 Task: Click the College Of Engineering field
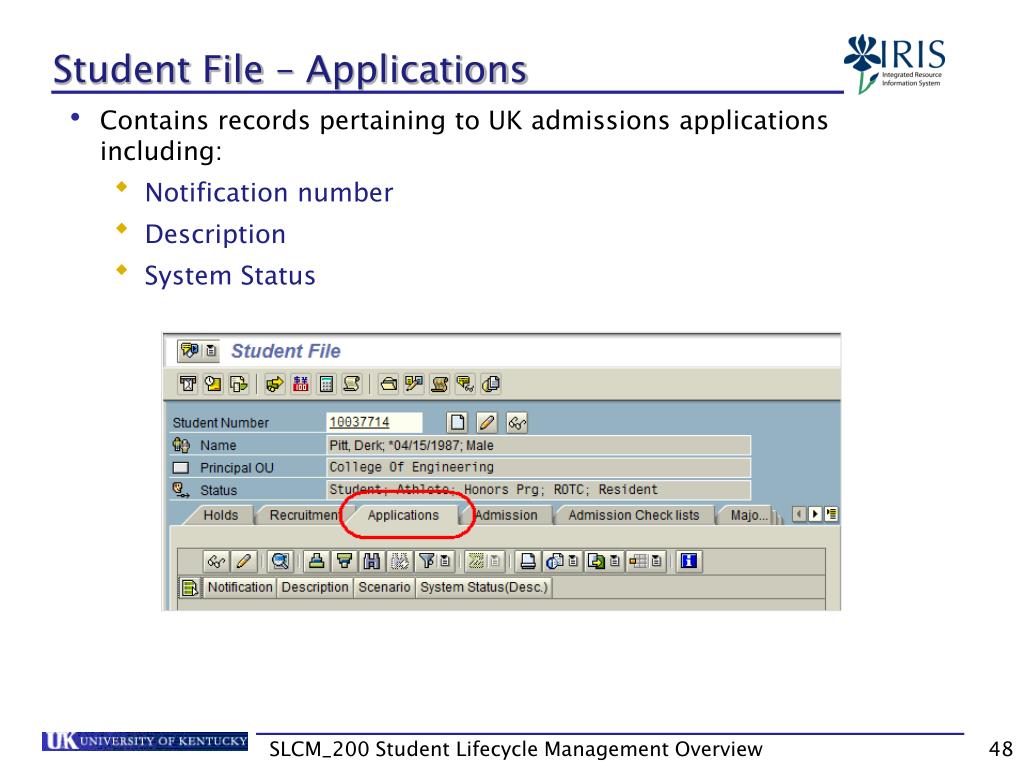pos(538,468)
